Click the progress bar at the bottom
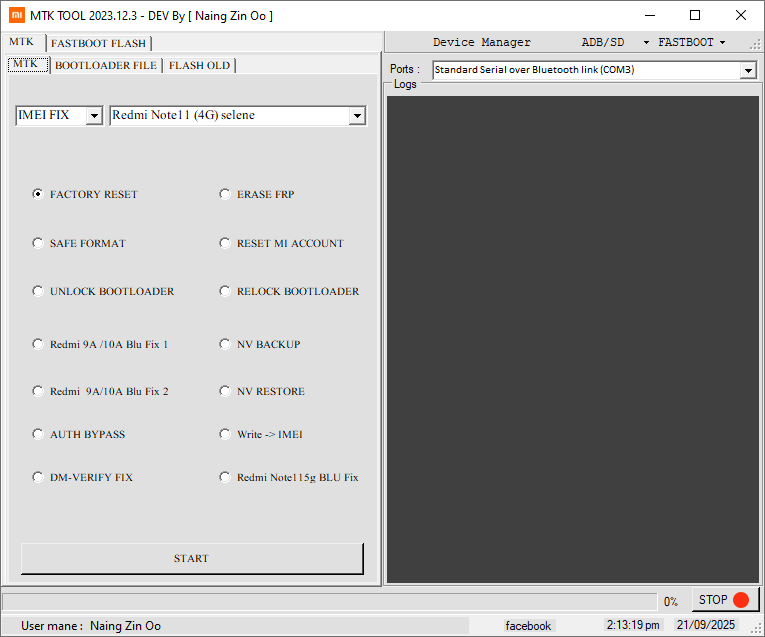765x637 pixels. tap(330, 601)
